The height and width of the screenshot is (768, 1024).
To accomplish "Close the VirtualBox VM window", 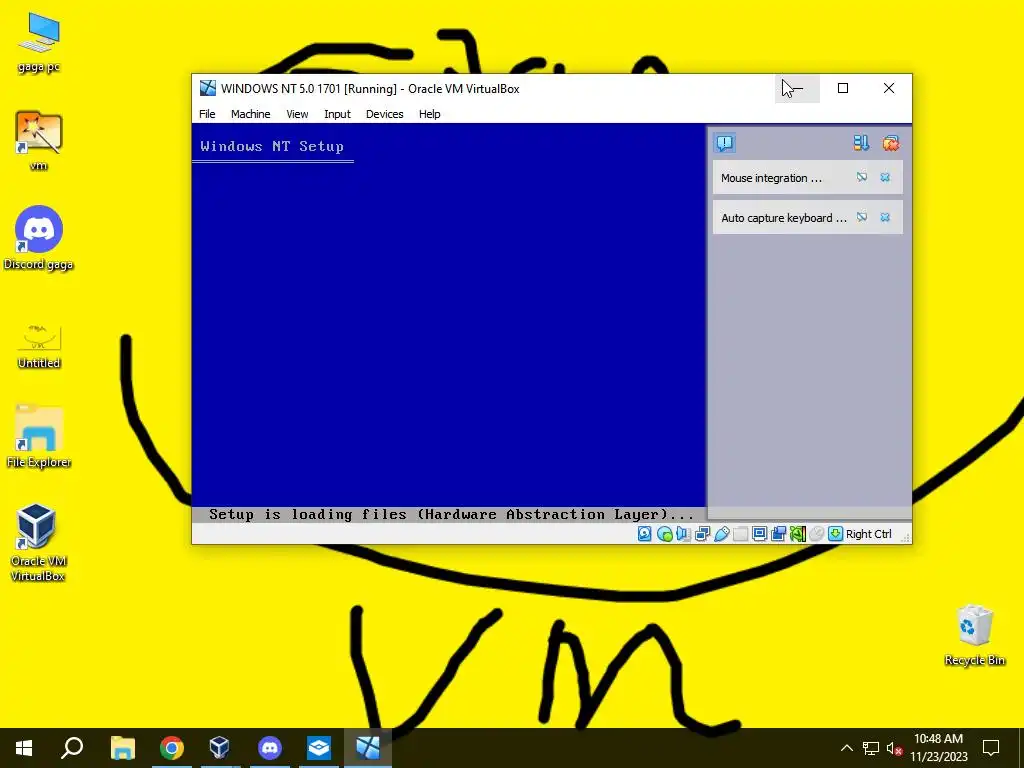I will click(889, 88).
